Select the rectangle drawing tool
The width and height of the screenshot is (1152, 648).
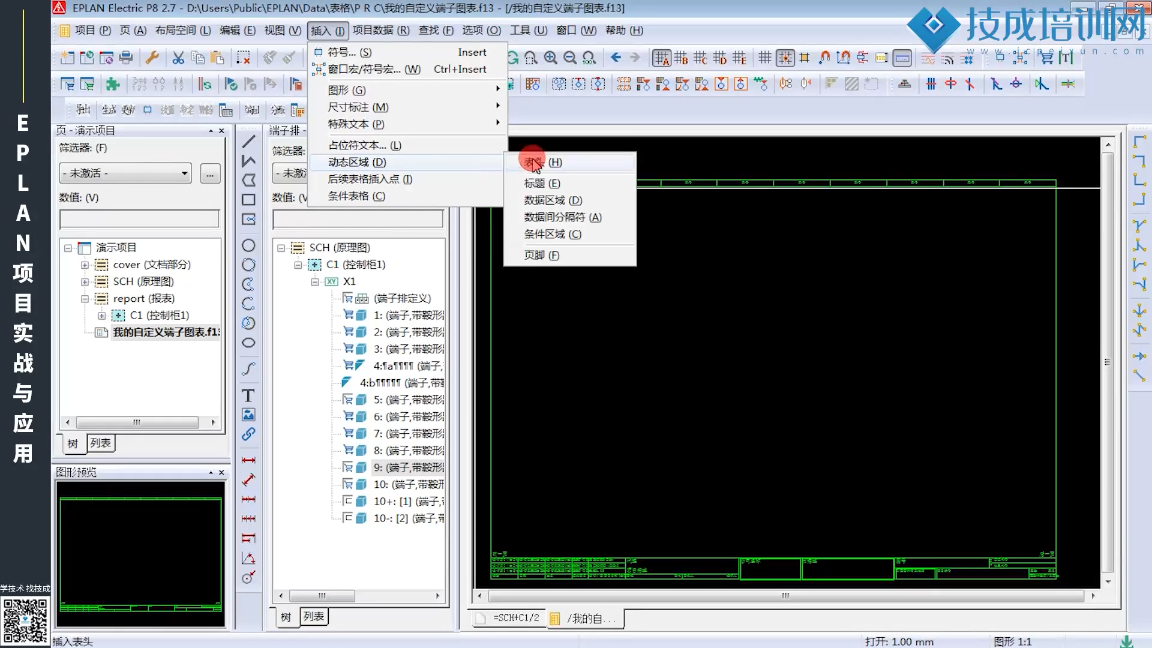(x=248, y=200)
